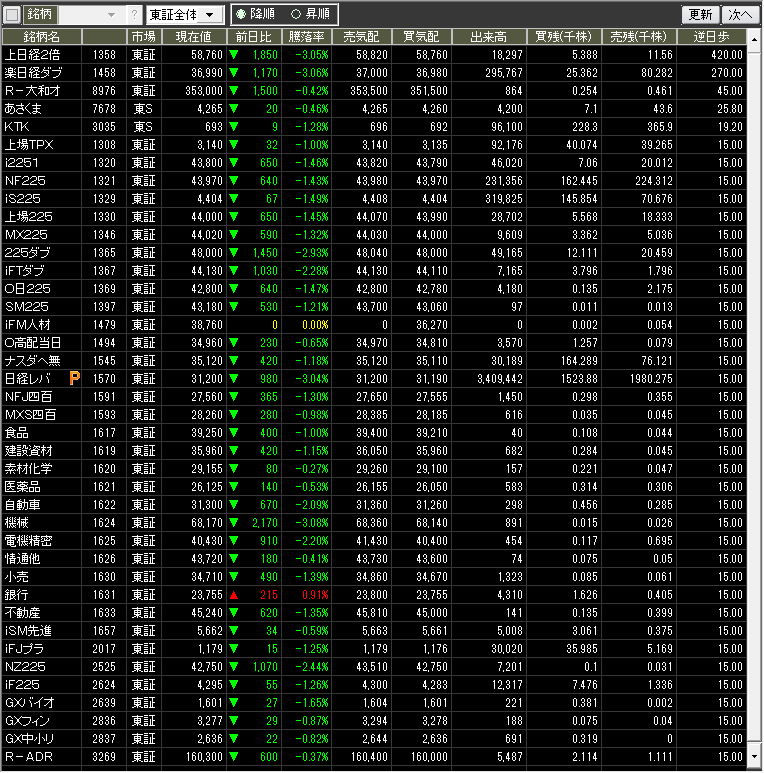Image resolution: width=764 pixels, height=773 pixels.
Task: Sort by 銘柄名 column header
Action: point(41,36)
